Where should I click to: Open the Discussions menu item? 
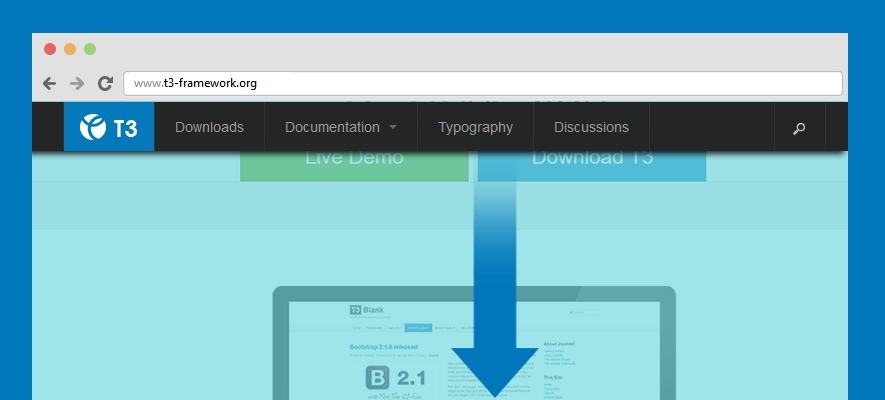pos(591,128)
